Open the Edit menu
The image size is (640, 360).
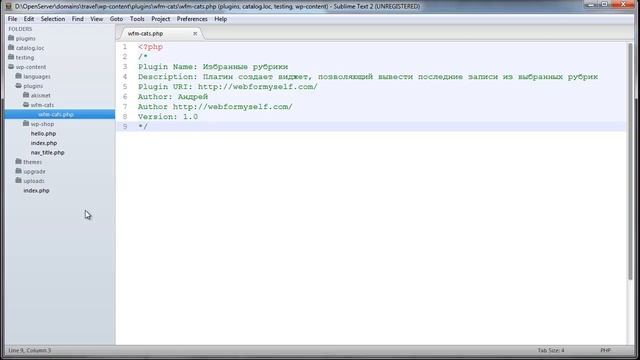tap(29, 19)
